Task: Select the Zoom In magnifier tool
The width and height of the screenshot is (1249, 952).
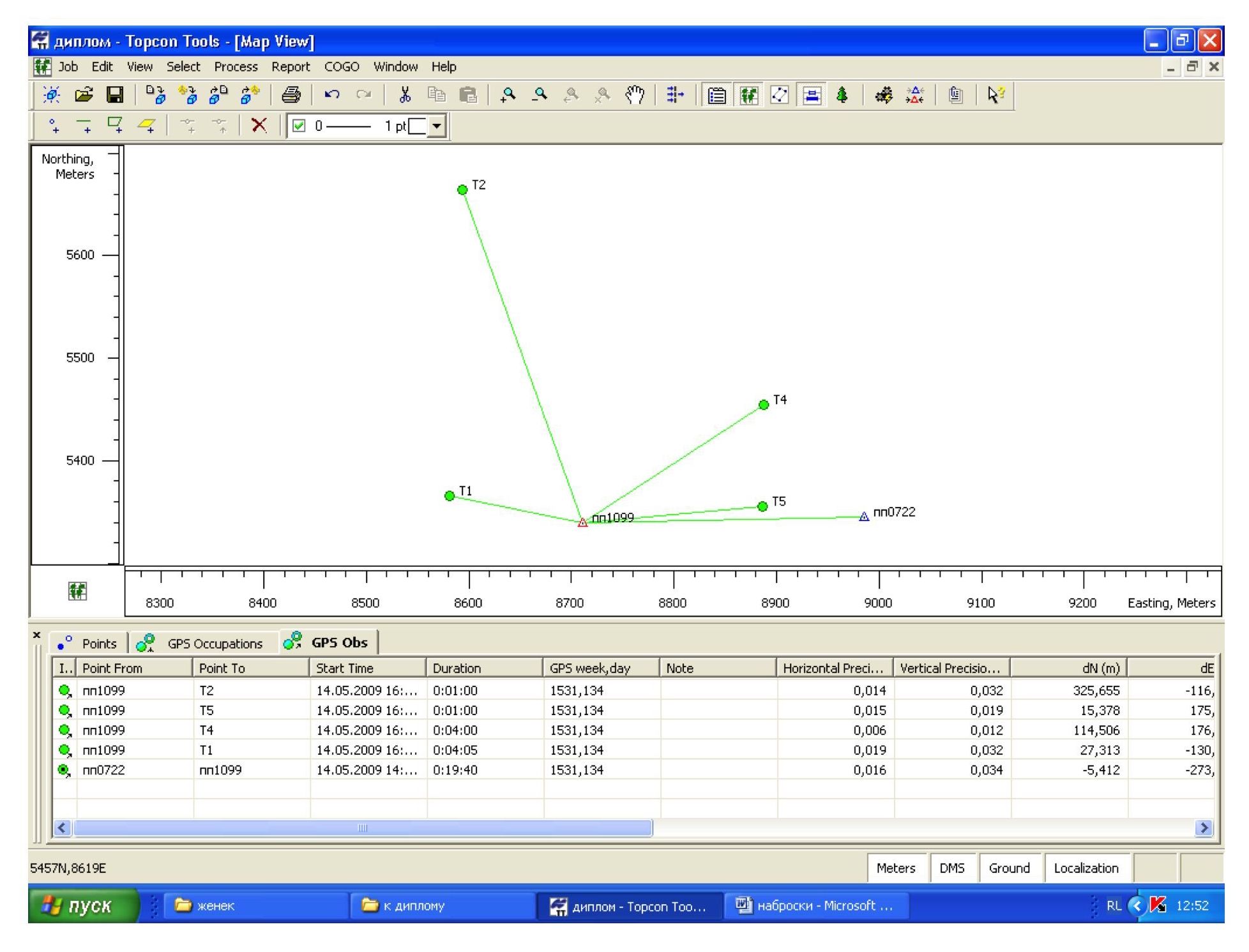Action: coord(508,96)
